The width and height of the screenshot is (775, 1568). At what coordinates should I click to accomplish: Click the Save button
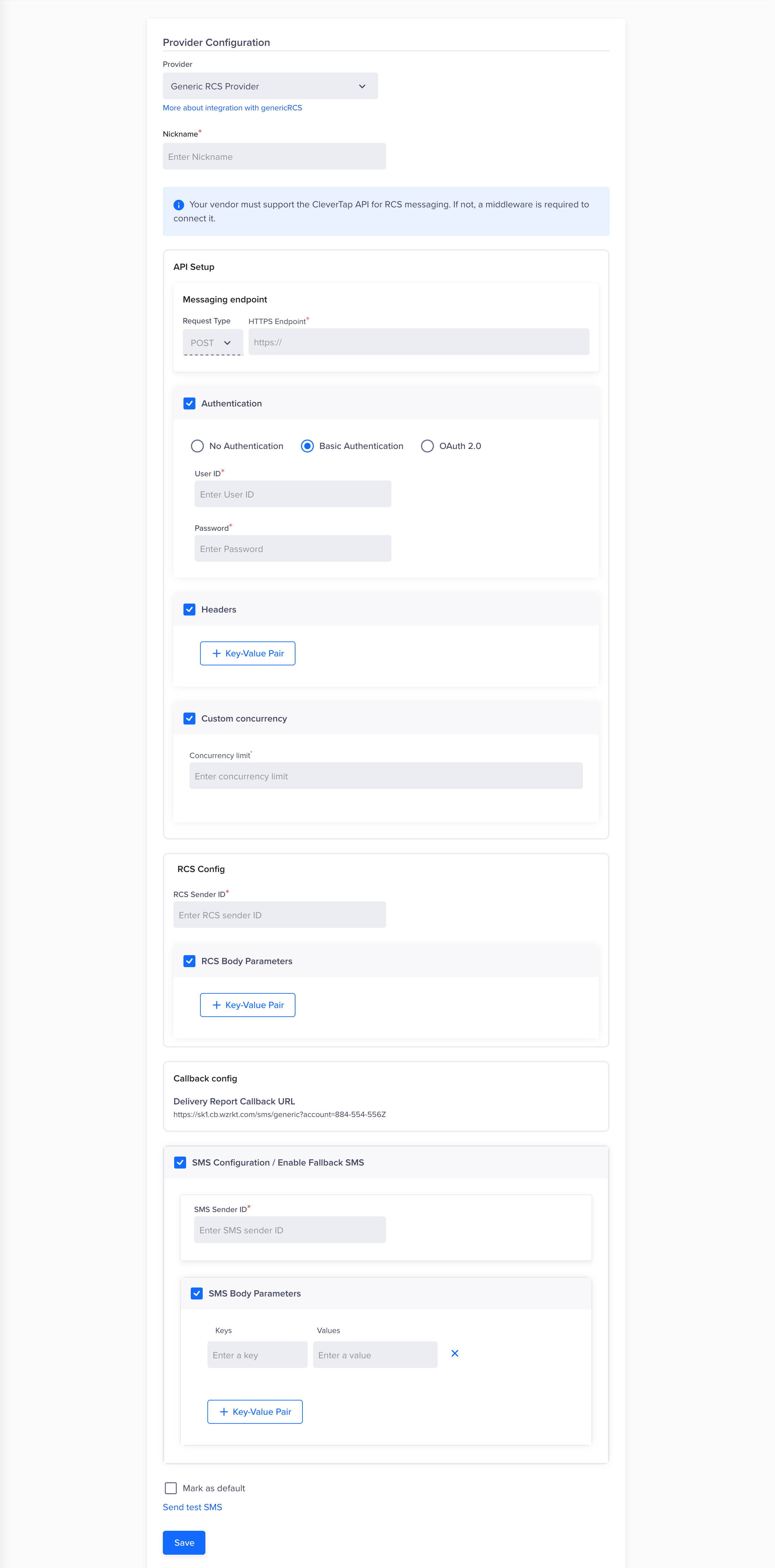point(184,1542)
